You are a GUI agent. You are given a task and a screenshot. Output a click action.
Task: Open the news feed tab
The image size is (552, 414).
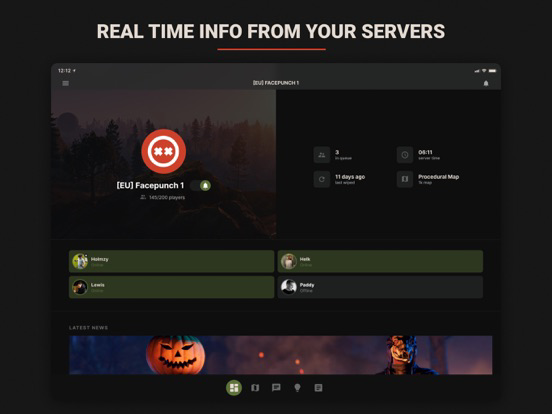click(x=318, y=388)
